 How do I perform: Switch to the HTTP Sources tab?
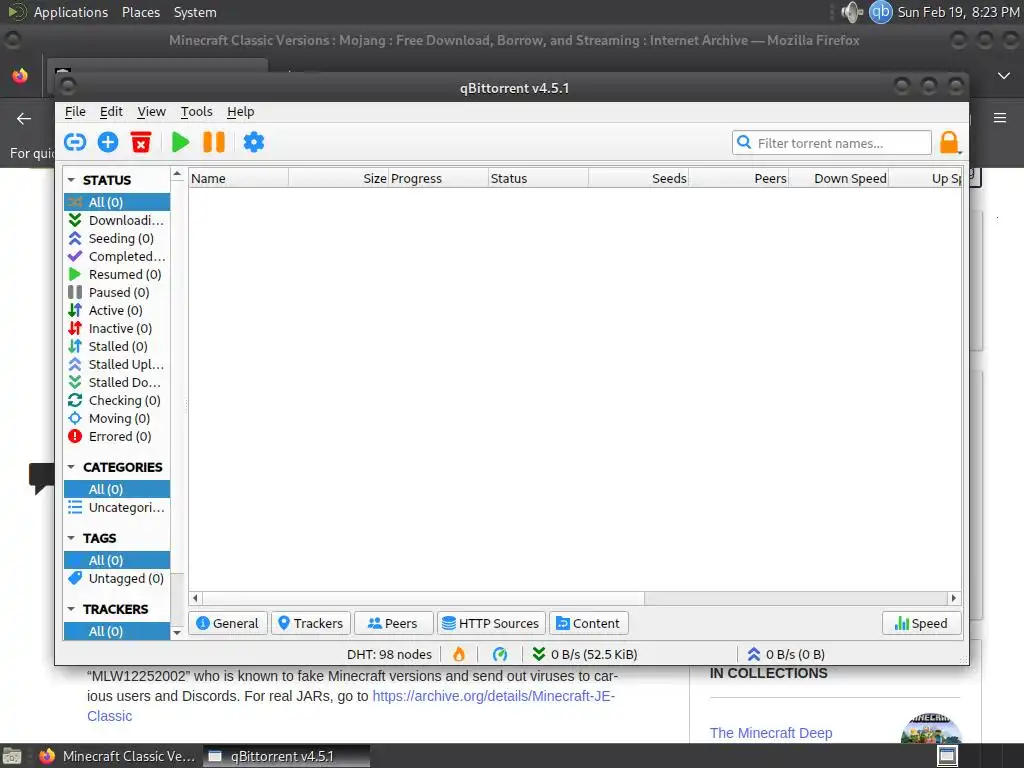[x=491, y=623]
